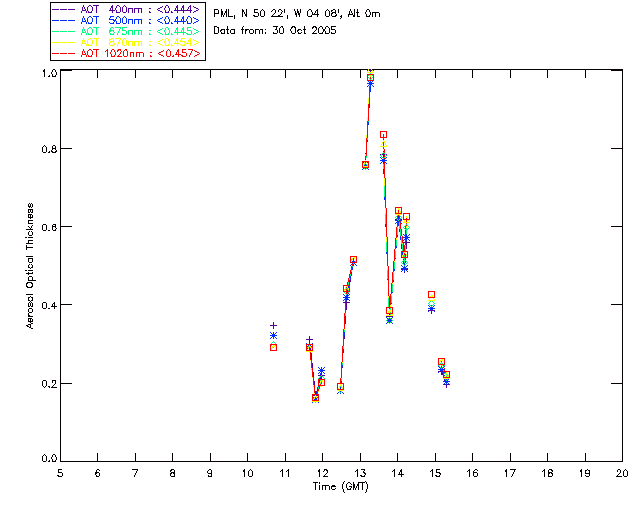Click the Data from 30 Oct 2005 text

pos(275,30)
